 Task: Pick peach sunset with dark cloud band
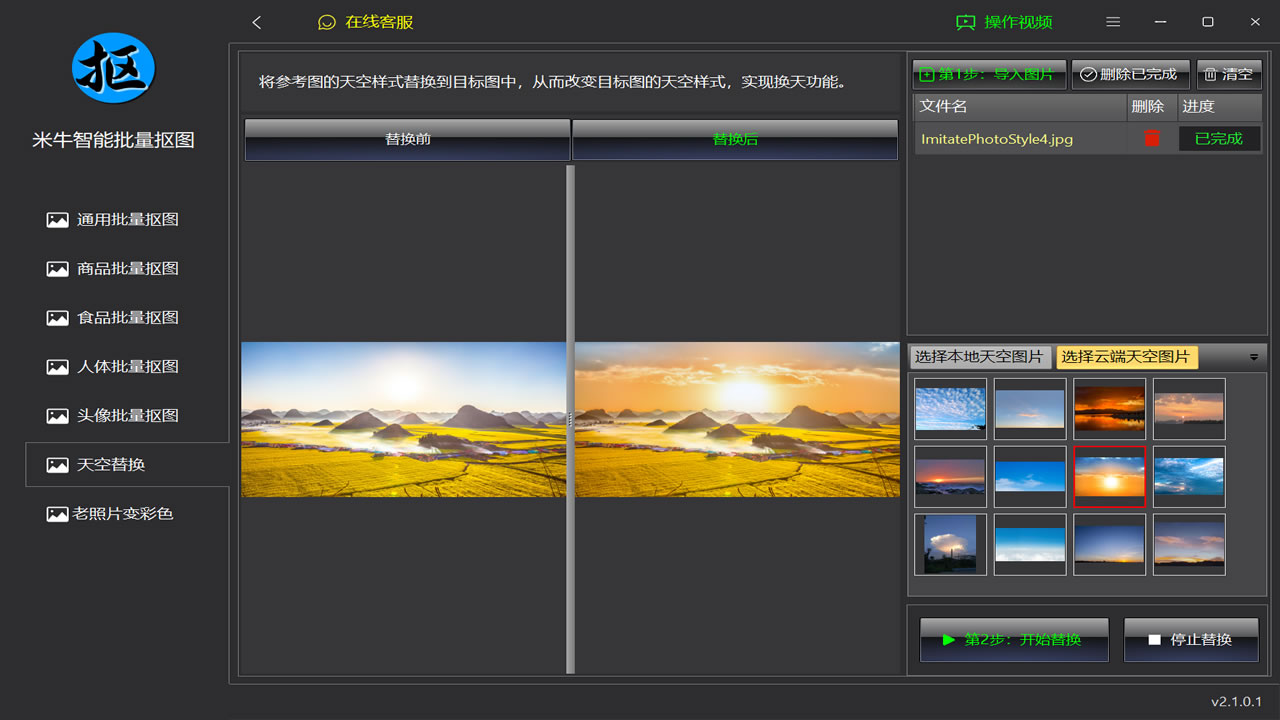(1189, 409)
